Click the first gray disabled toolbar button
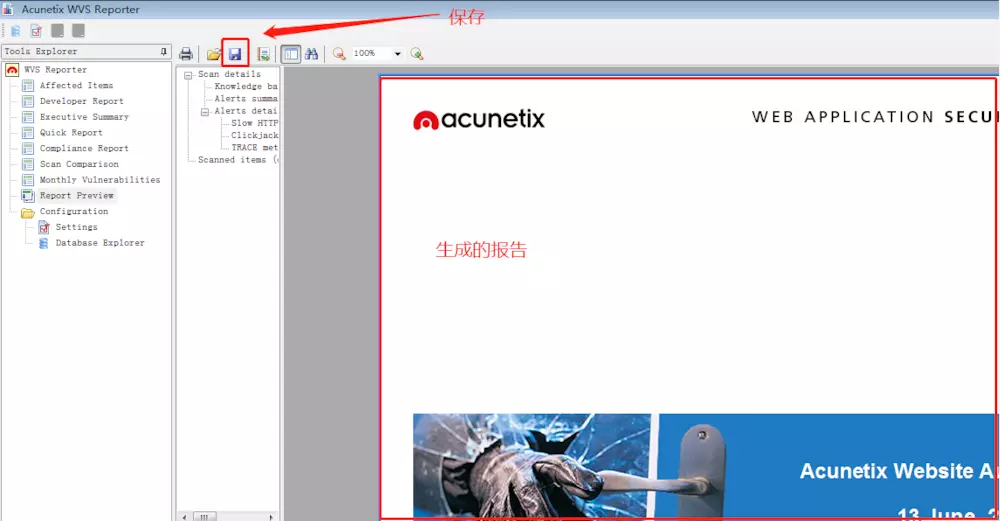This screenshot has height=521, width=1000. pos(57,31)
